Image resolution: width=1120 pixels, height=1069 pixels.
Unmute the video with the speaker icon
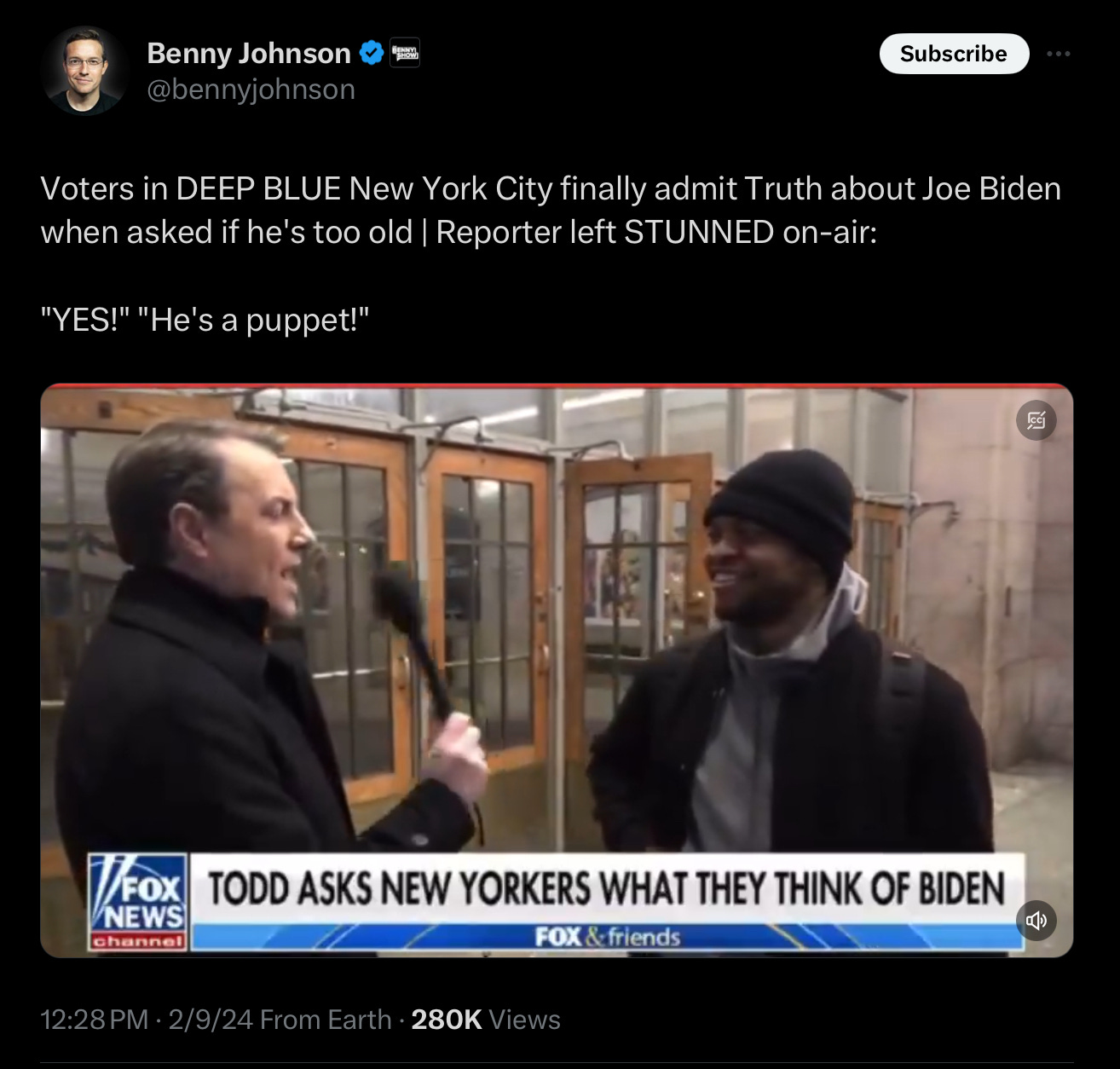point(1036,921)
